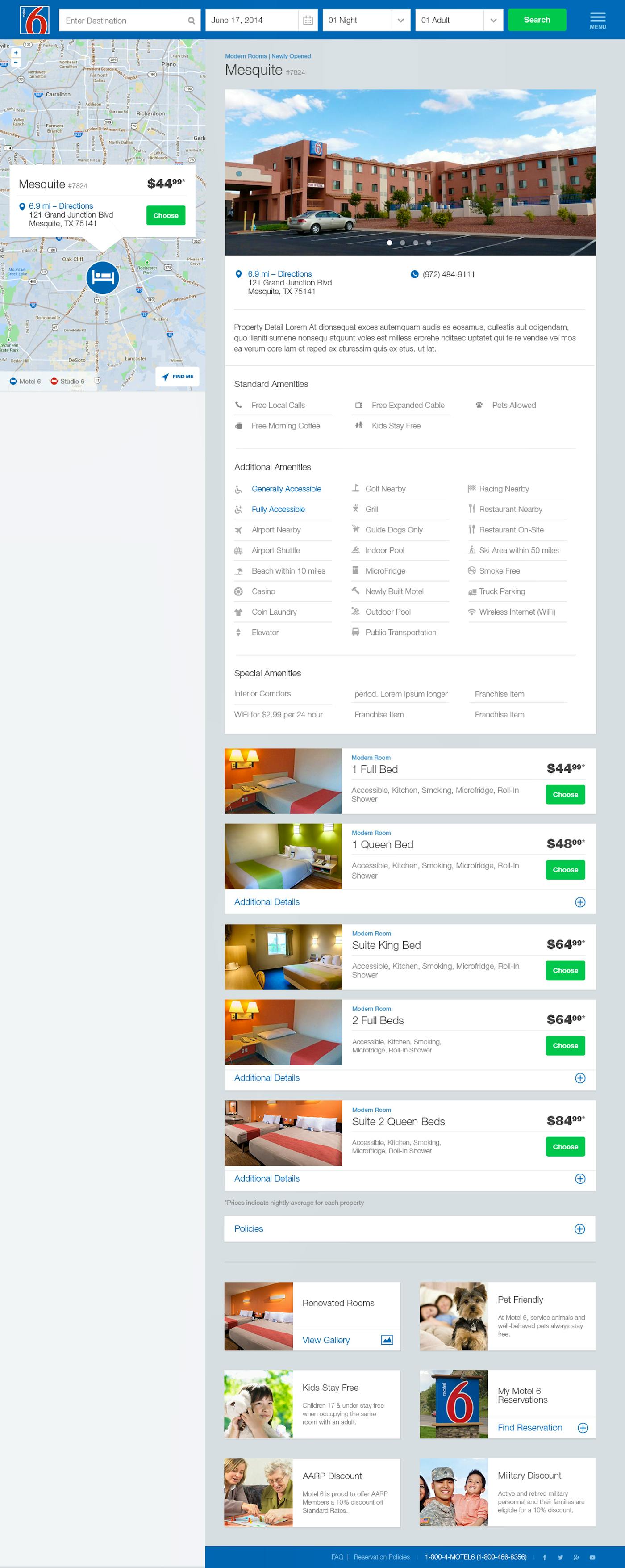Open the 01 Adult dropdown
The image size is (625, 1568).
[x=459, y=20]
